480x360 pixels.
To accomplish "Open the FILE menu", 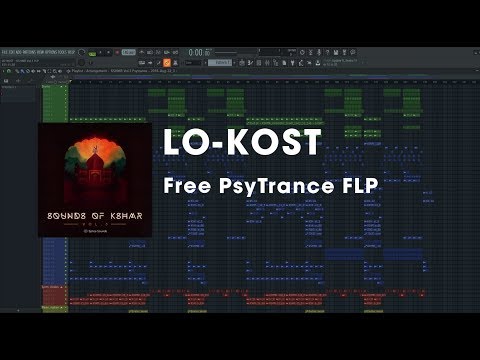I will (x=4, y=52).
